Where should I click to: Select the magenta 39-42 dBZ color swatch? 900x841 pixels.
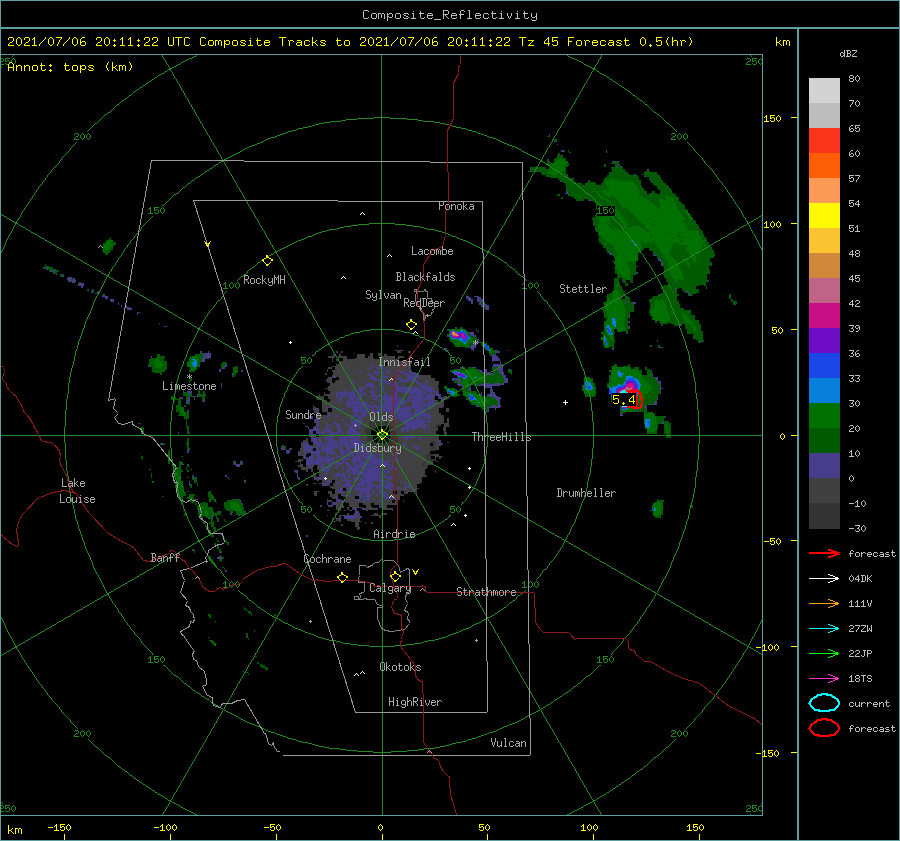point(824,315)
